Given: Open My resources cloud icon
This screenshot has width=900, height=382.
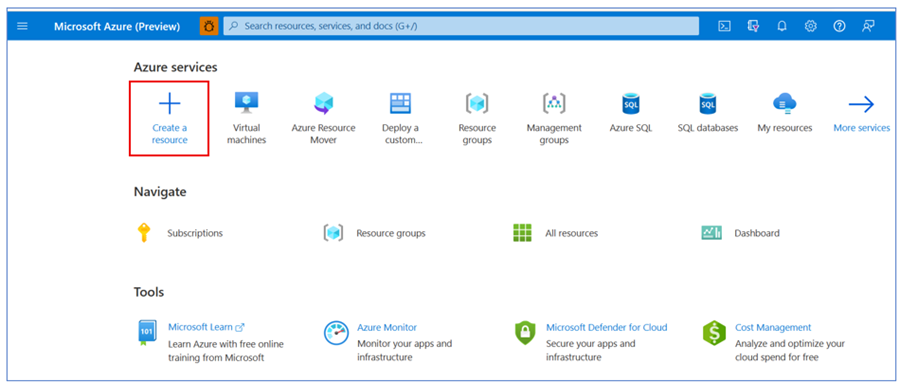Looking at the screenshot, I should pos(785,104).
